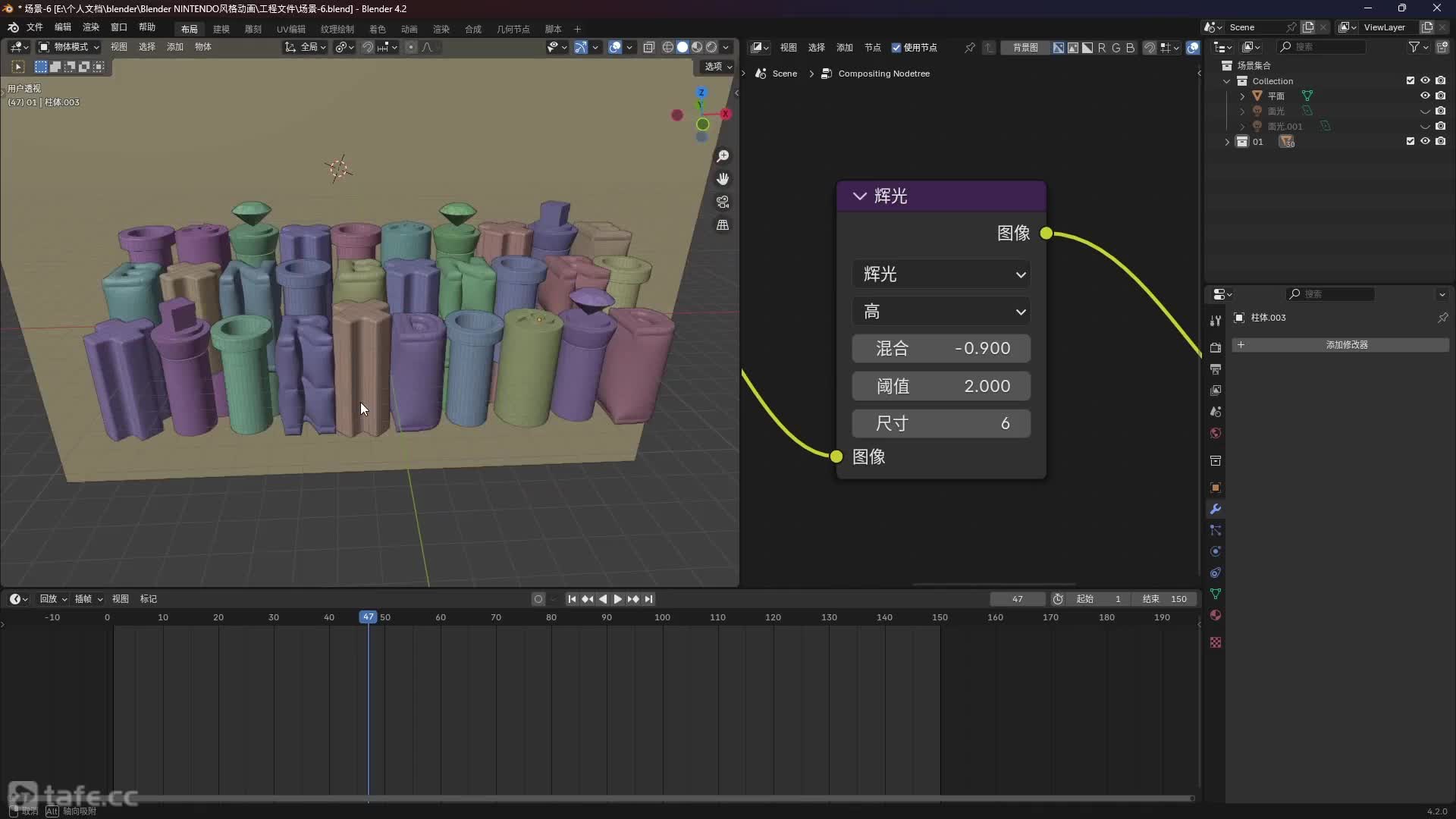This screenshot has height=819, width=1456.
Task: Open the View Layer properties tab icon
Action: pyautogui.click(x=1216, y=391)
